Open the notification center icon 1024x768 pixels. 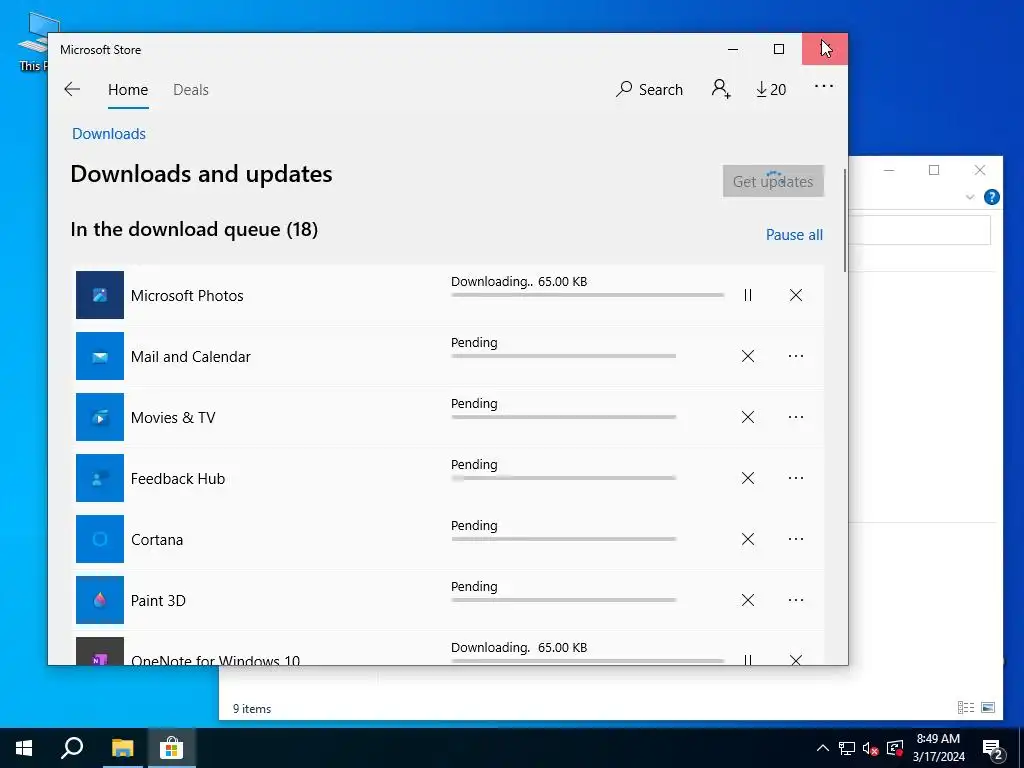coord(993,748)
